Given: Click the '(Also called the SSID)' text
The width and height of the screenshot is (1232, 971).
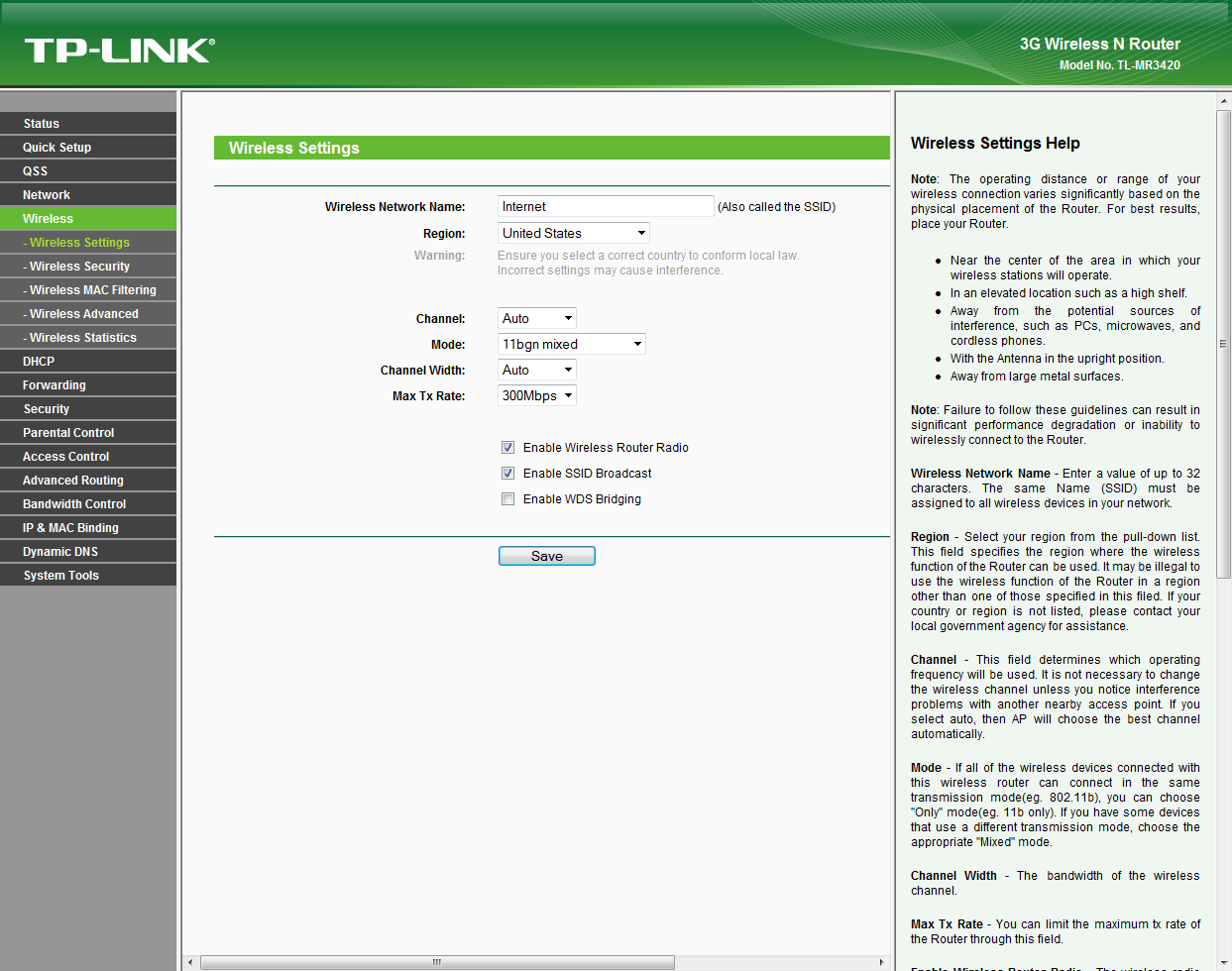Looking at the screenshot, I should tap(777, 207).
